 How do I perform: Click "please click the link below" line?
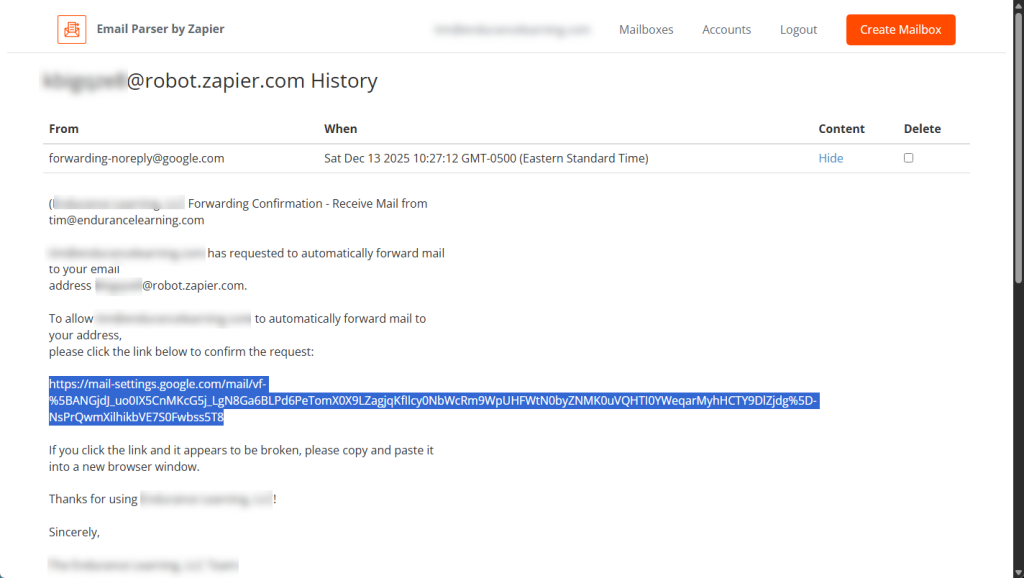pyautogui.click(x=181, y=351)
